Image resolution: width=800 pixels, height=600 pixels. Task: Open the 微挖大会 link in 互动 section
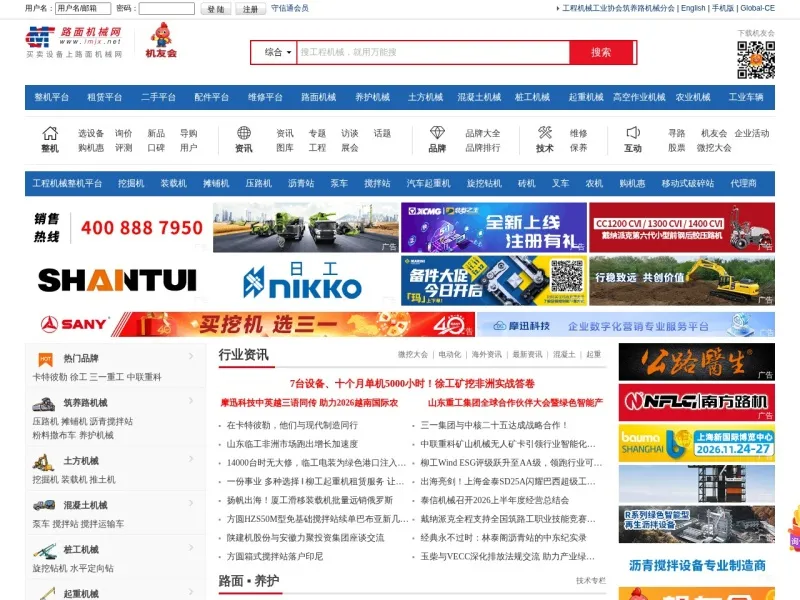714,148
